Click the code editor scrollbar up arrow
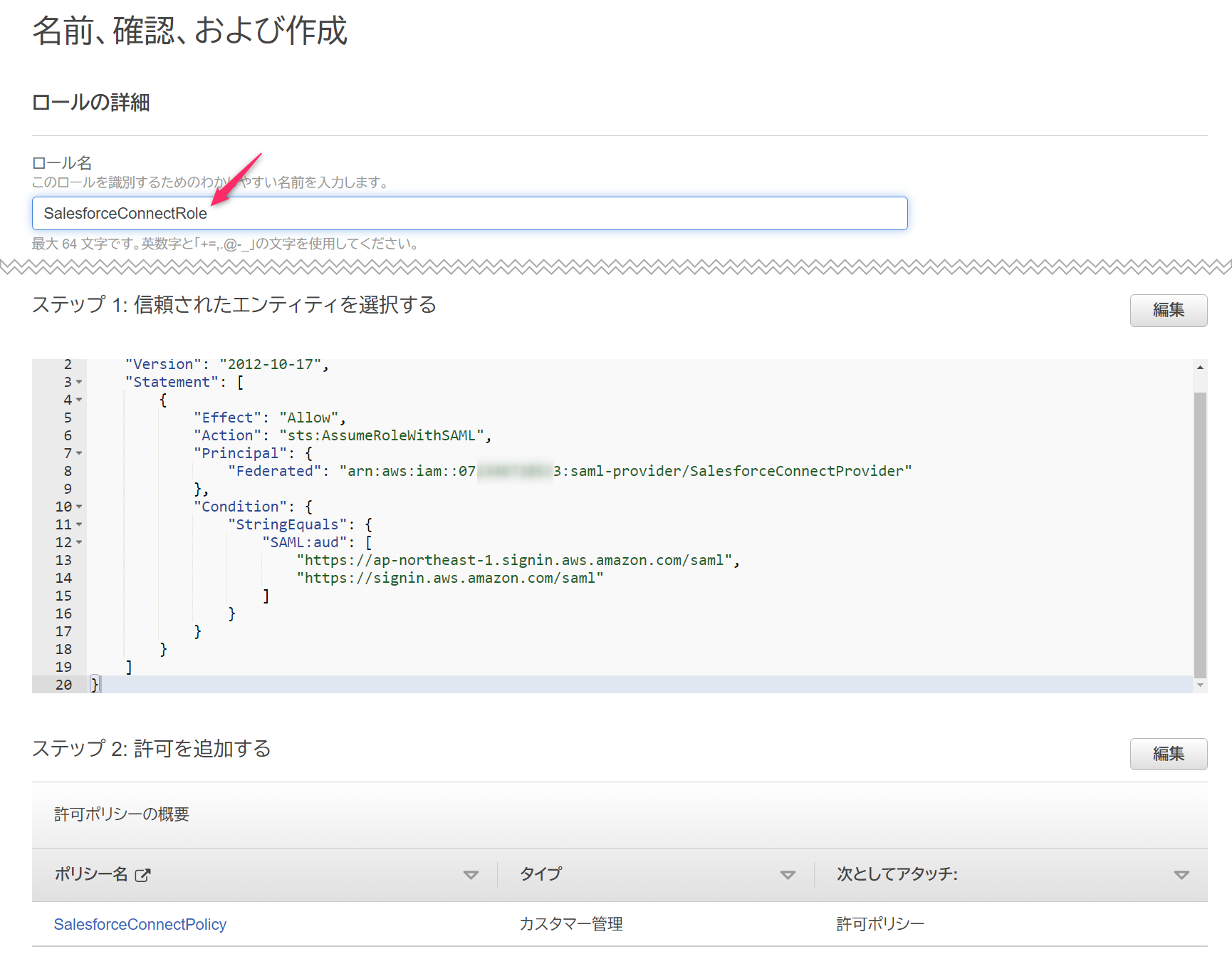 1200,367
